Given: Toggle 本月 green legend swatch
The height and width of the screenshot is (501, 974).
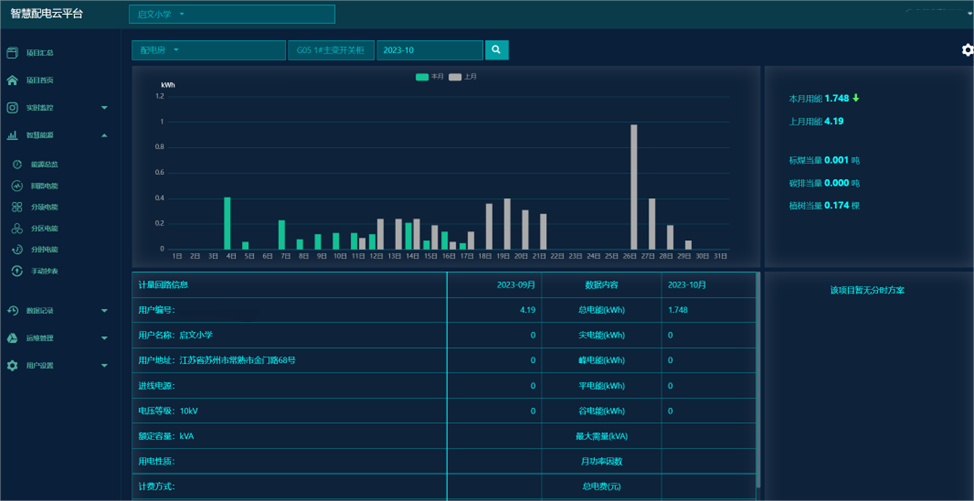Looking at the screenshot, I should tap(422, 76).
